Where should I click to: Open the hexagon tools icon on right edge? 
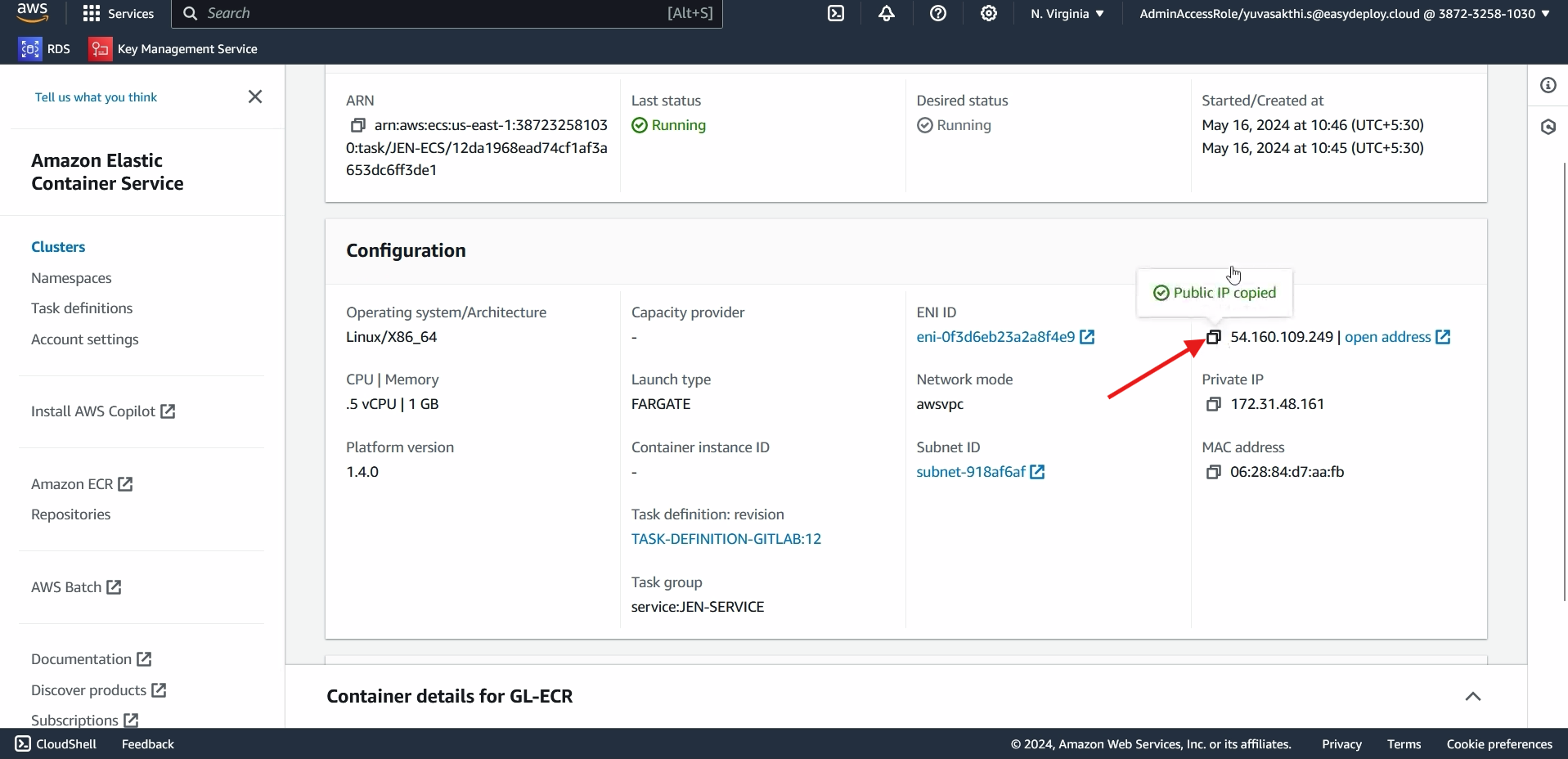1548,127
